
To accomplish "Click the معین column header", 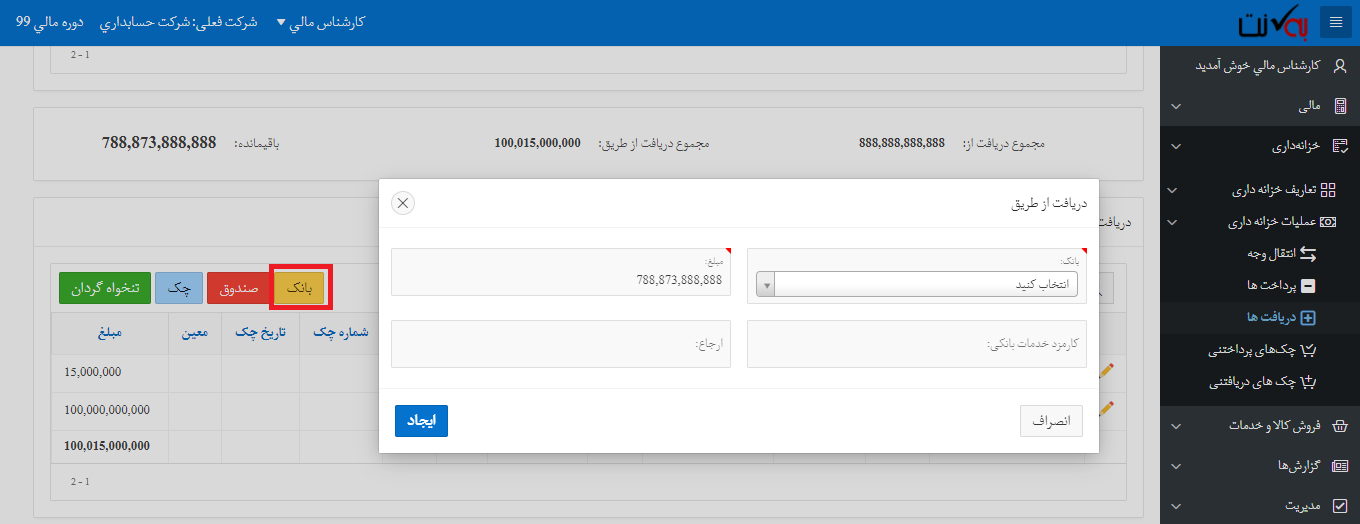I will [195, 333].
